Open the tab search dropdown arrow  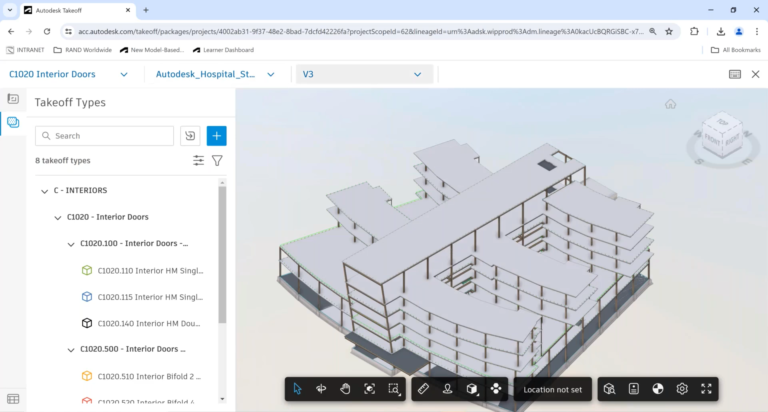click(x=10, y=10)
